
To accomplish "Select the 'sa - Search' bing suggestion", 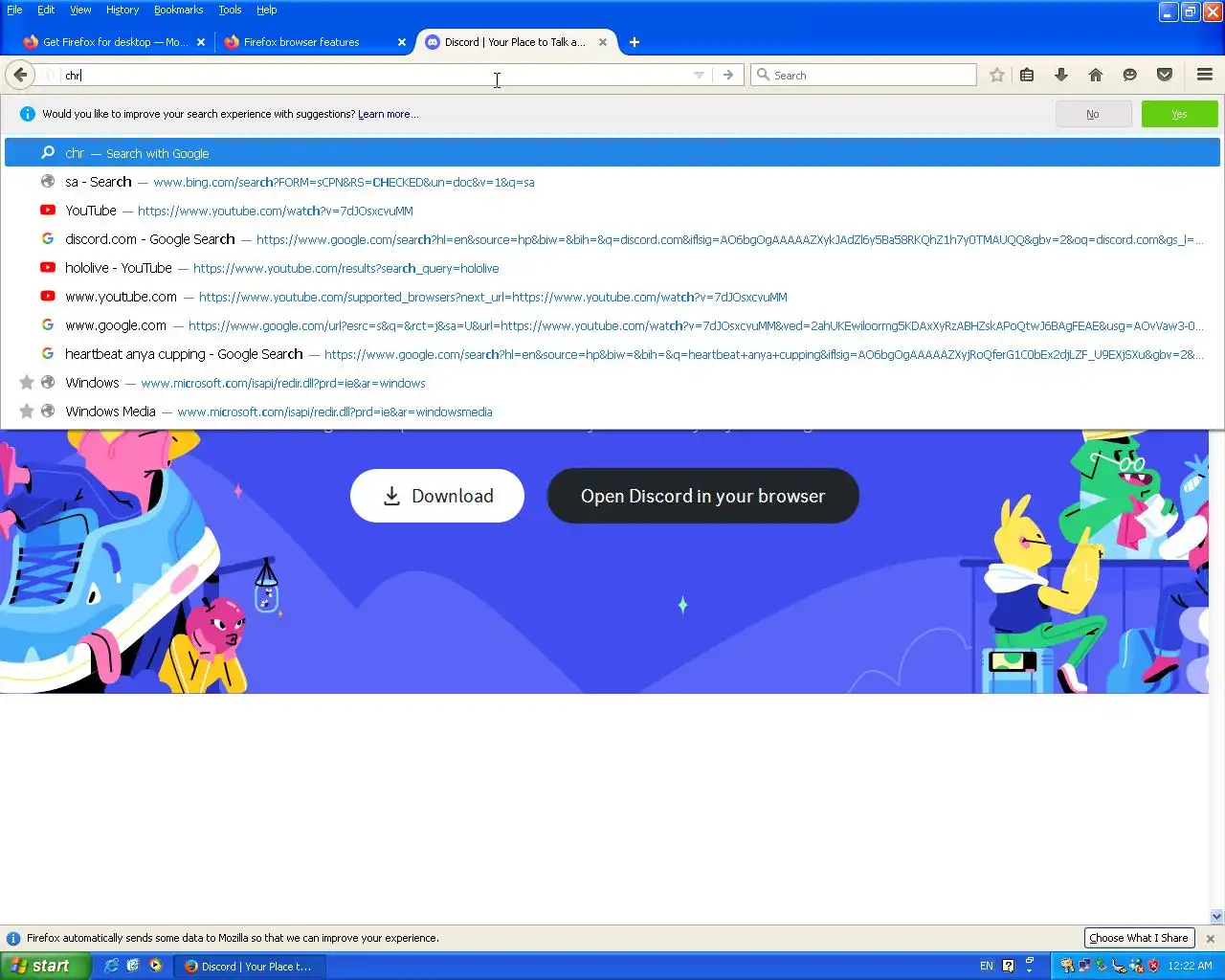I will [x=612, y=182].
